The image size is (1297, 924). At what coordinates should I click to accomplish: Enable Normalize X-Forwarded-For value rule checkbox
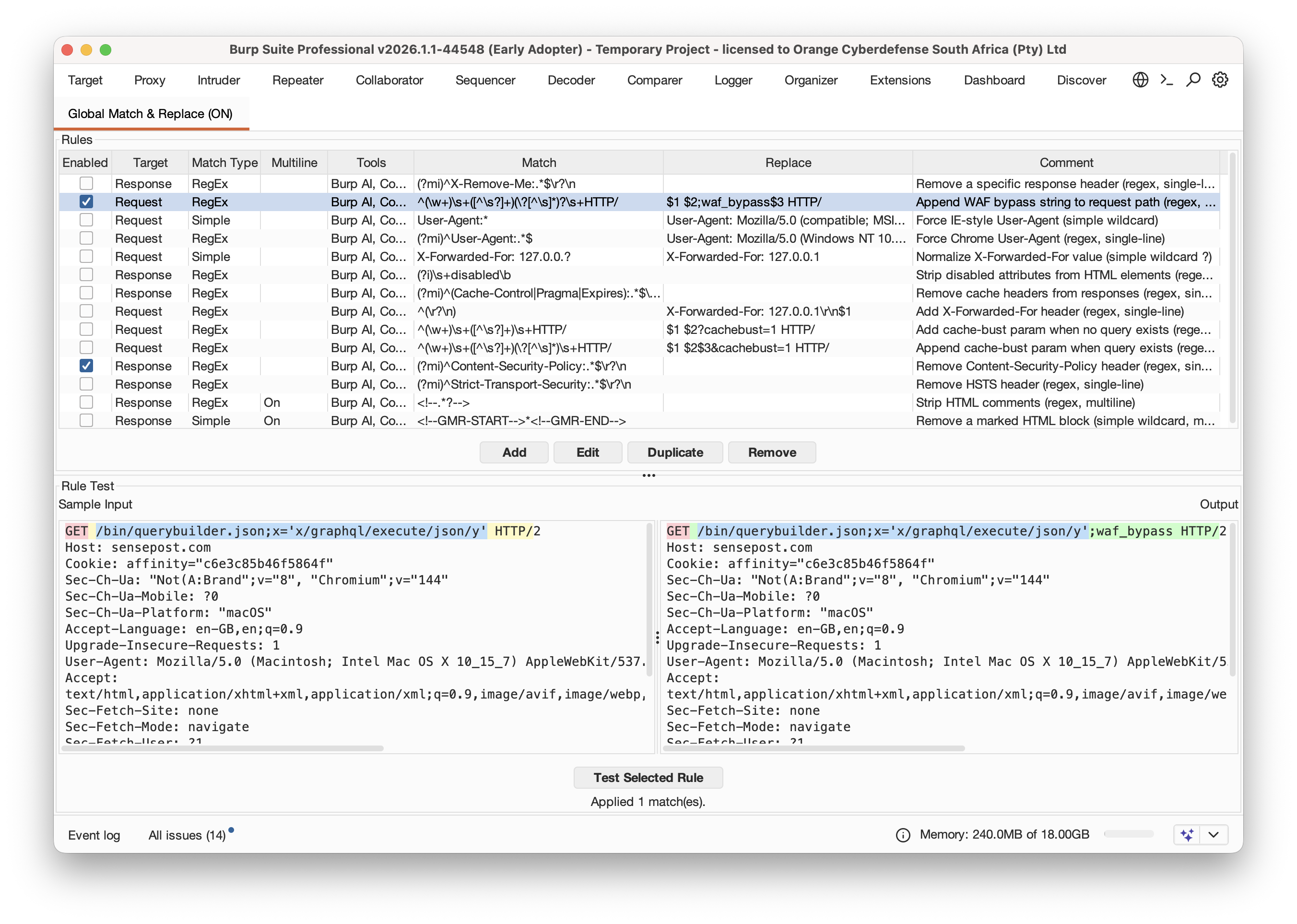click(x=86, y=256)
